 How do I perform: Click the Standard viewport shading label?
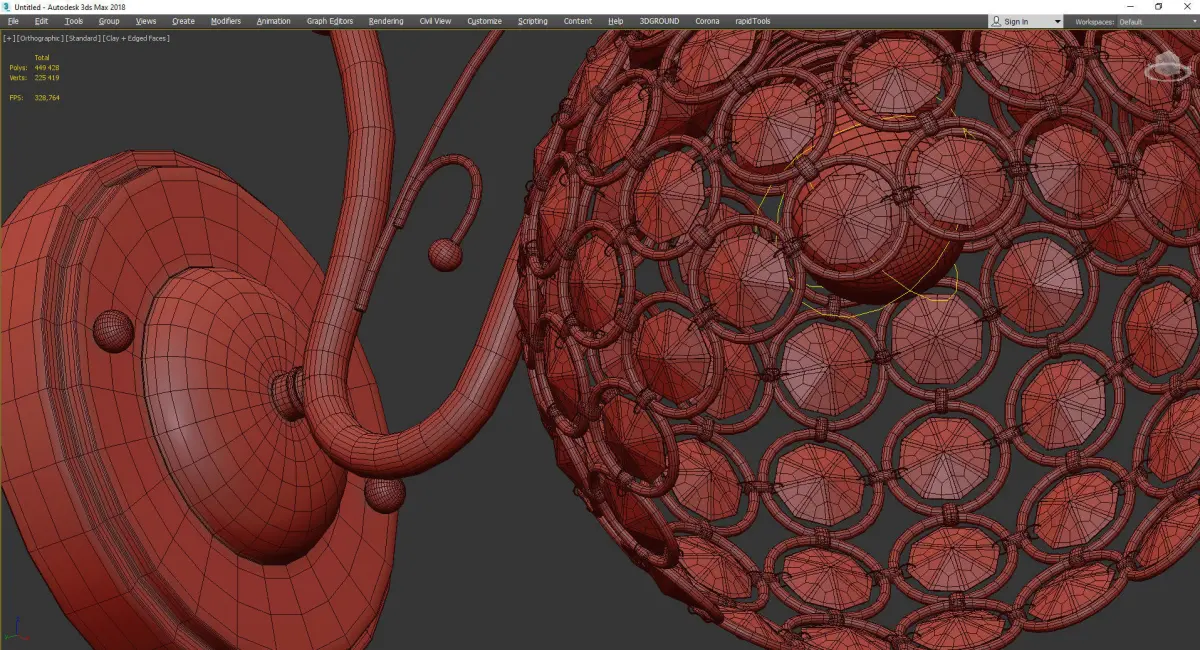pos(81,38)
